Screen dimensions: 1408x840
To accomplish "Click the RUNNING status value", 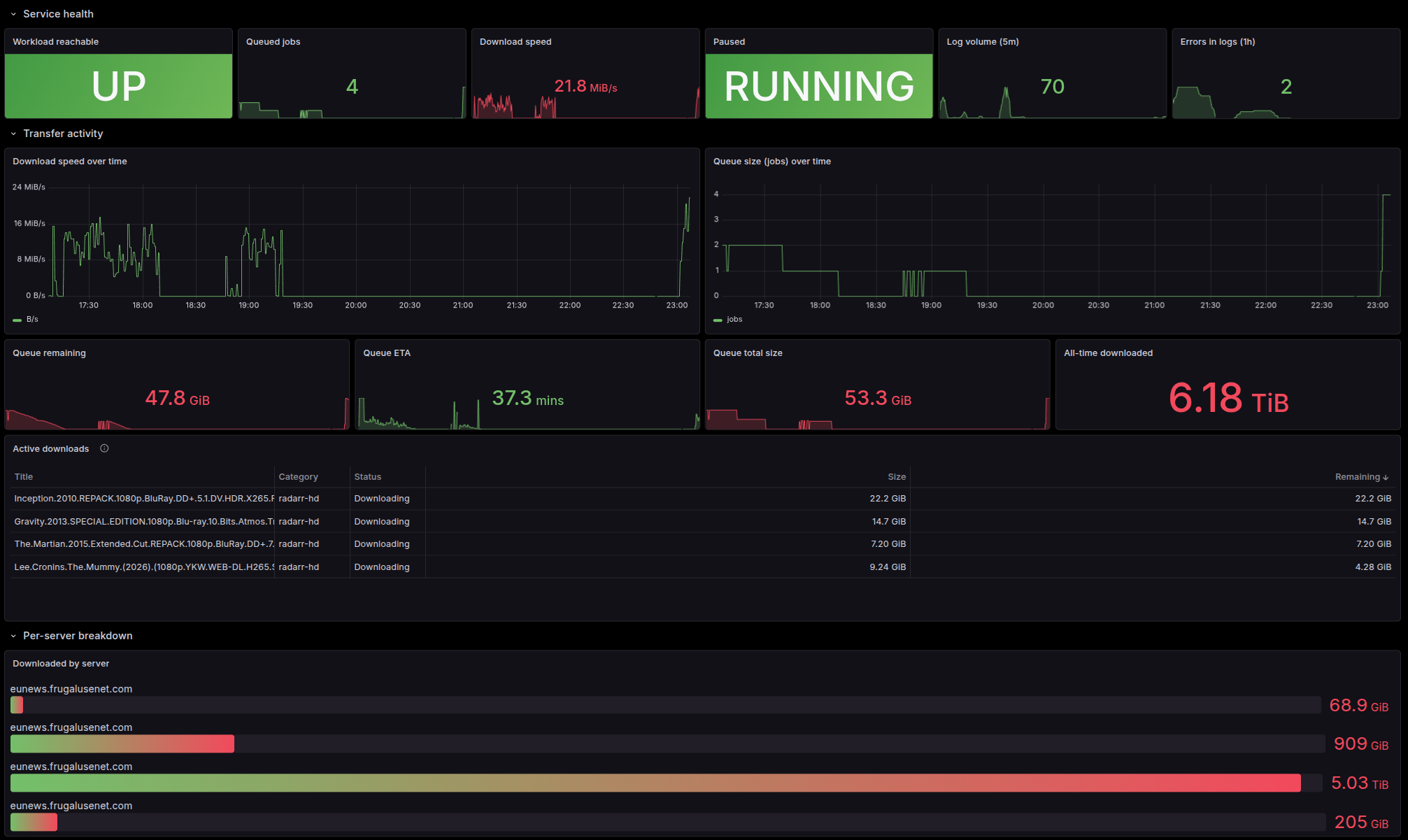I will 819,86.
